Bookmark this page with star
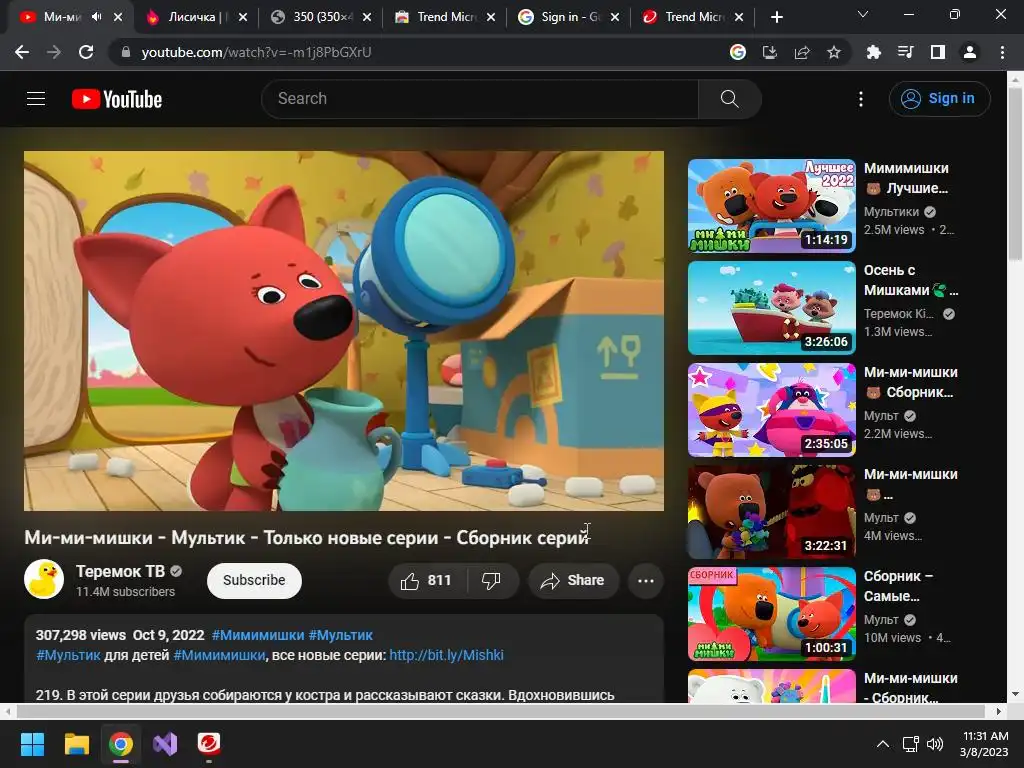 (x=834, y=52)
